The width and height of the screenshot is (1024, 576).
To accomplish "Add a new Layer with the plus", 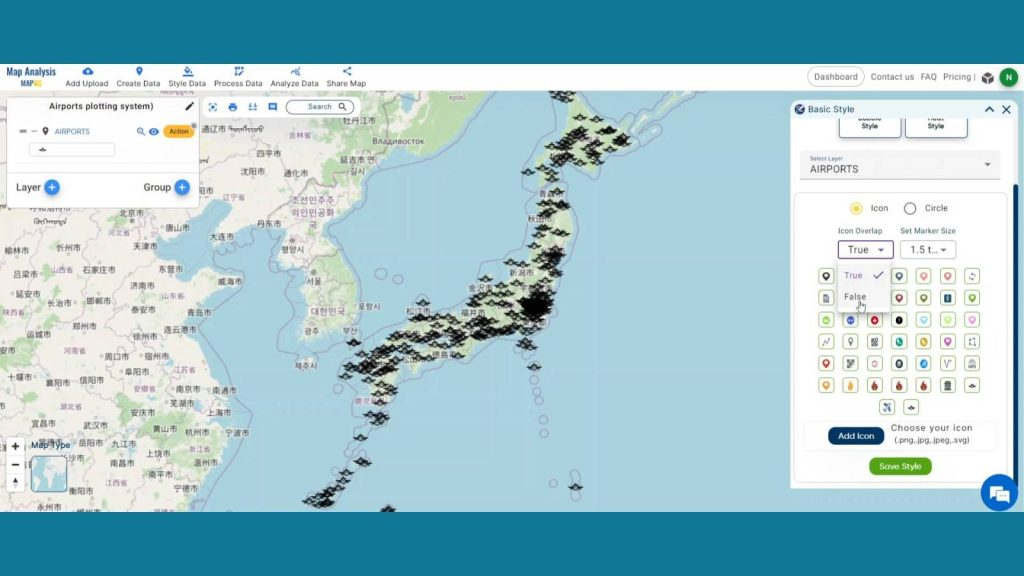I will click(x=52, y=187).
